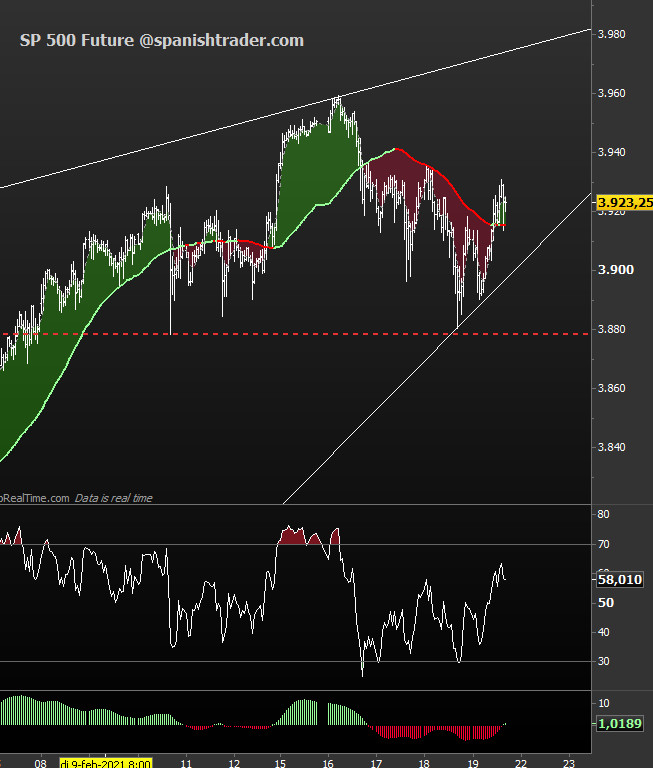Click the histogram 10 level label
The image size is (653, 768).
[x=604, y=703]
